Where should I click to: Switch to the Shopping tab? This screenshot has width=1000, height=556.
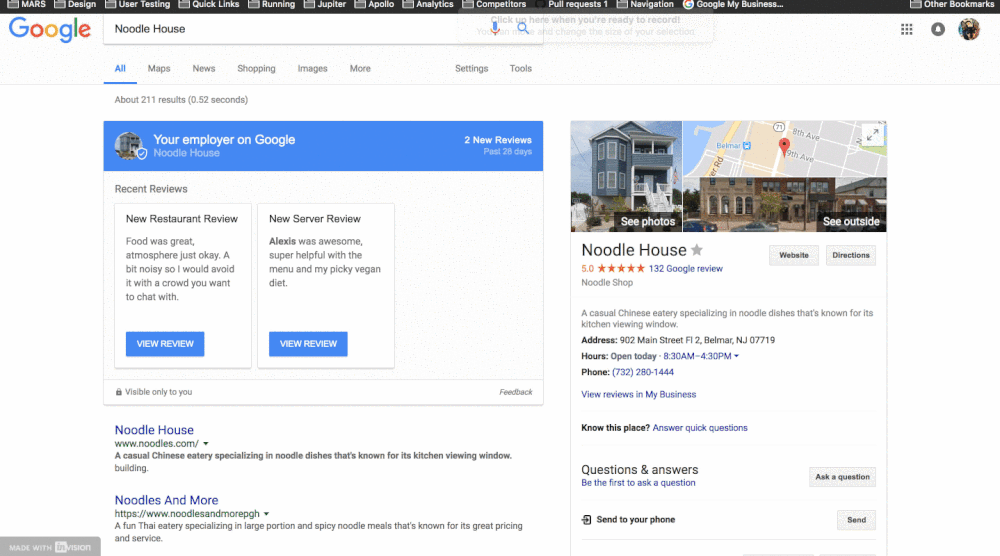[x=256, y=68]
